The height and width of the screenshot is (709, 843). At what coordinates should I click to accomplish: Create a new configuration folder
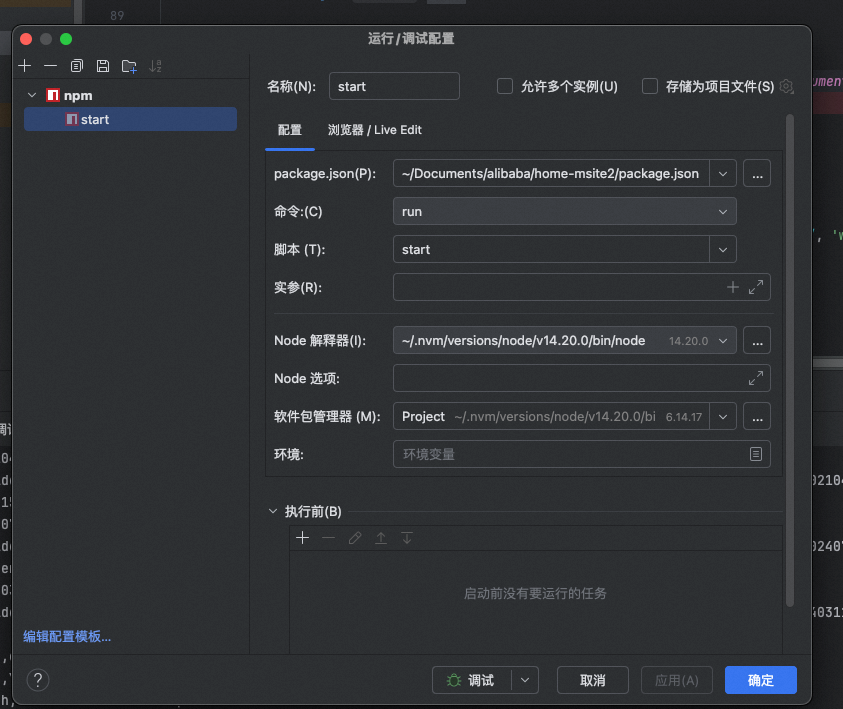coord(129,66)
